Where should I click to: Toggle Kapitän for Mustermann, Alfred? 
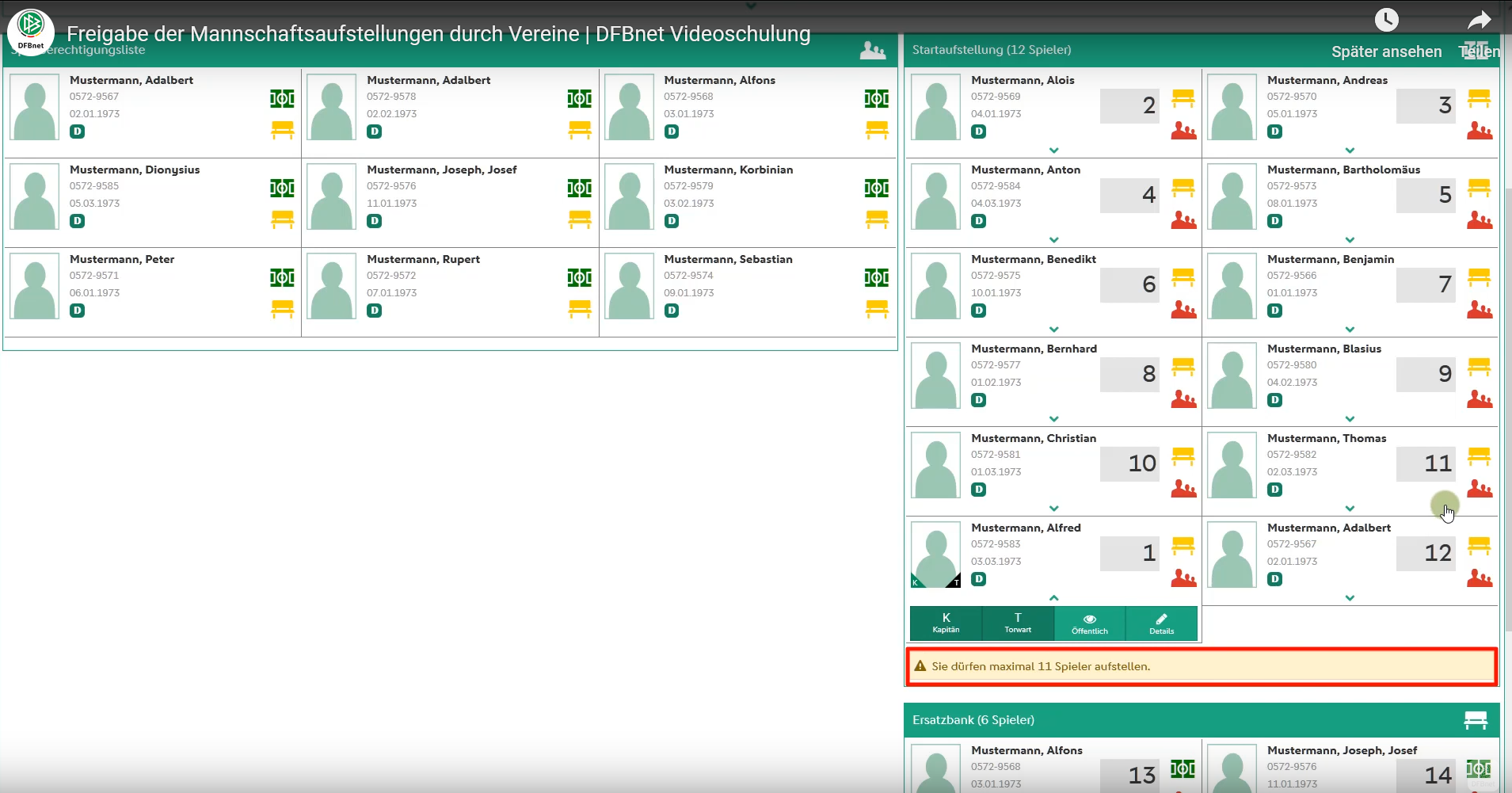946,623
